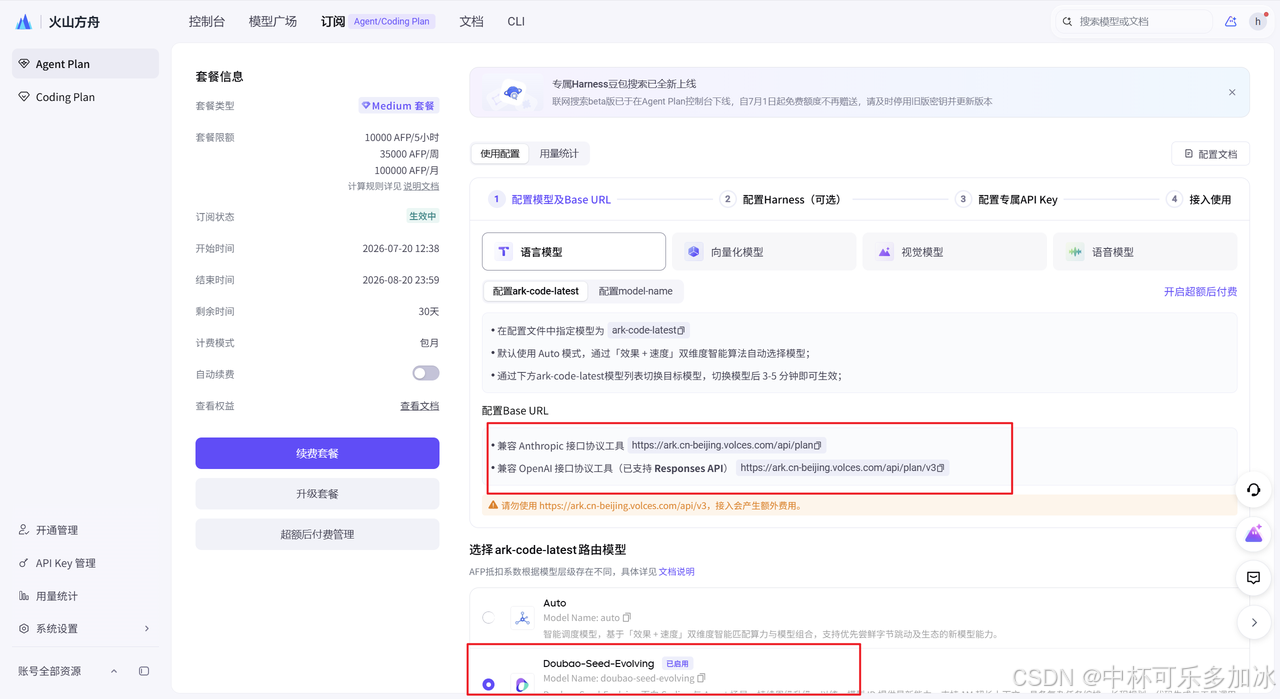
Task: Click the right-arrow floating button
Action: pos(1254,622)
